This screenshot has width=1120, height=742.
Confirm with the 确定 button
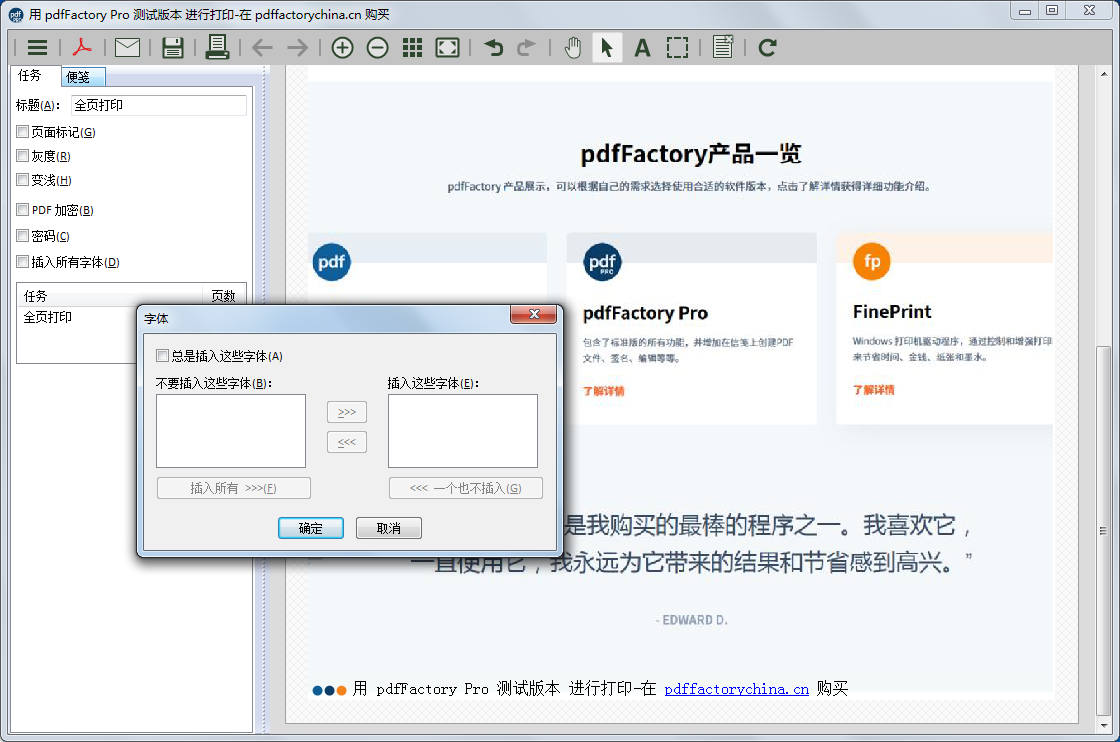311,528
